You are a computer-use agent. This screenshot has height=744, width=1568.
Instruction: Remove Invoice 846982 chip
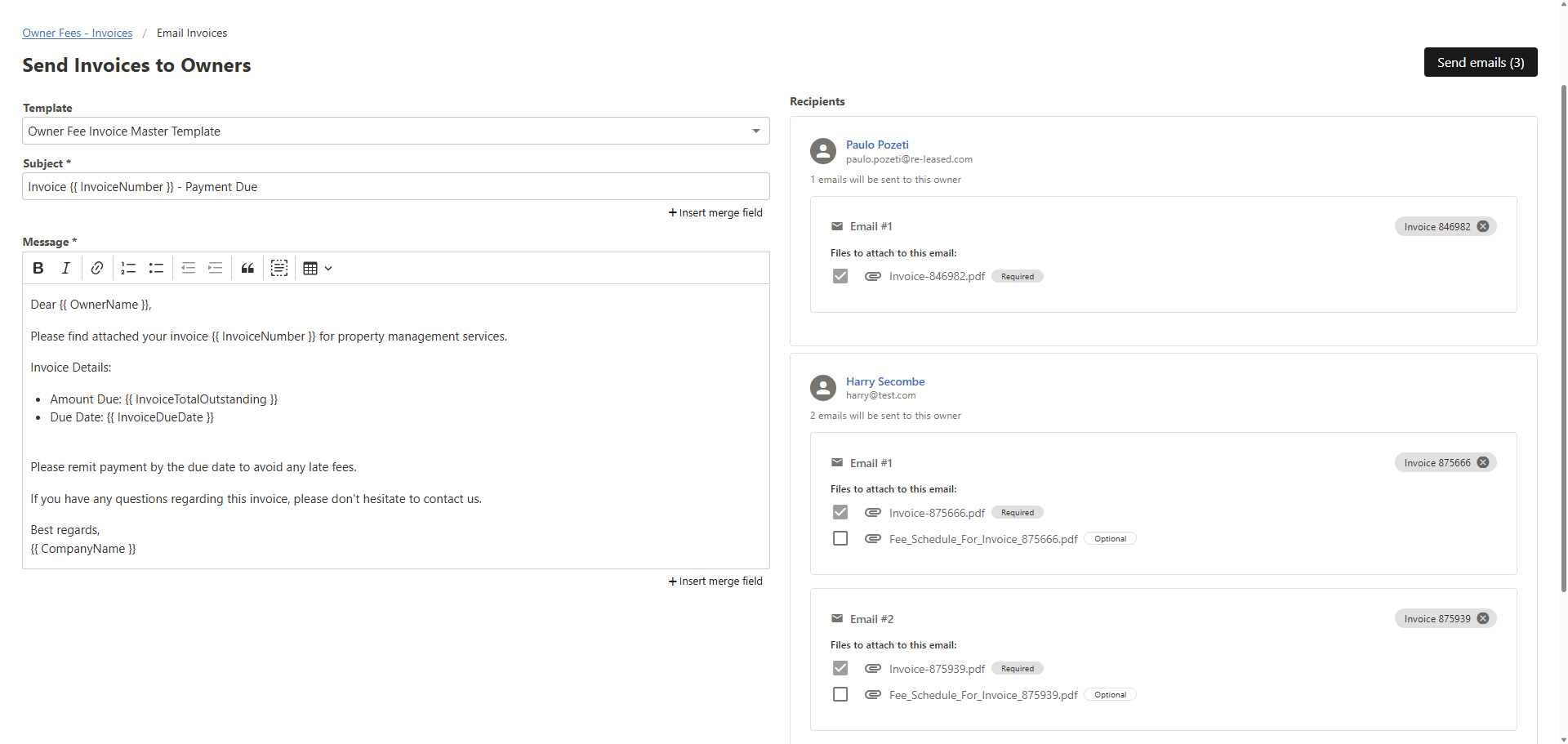(1483, 226)
